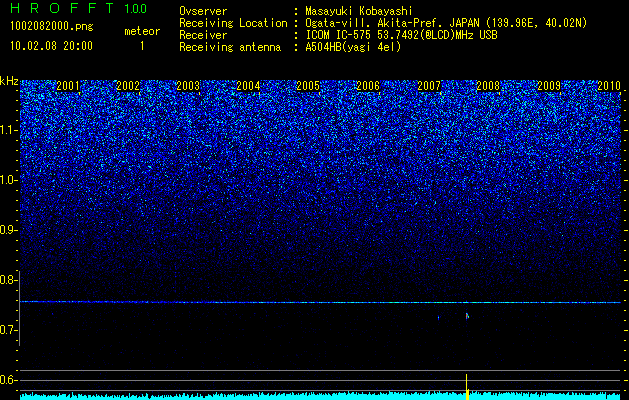Click the 0.8 frequency axis label
This screenshot has width=629, height=400.
8,280
